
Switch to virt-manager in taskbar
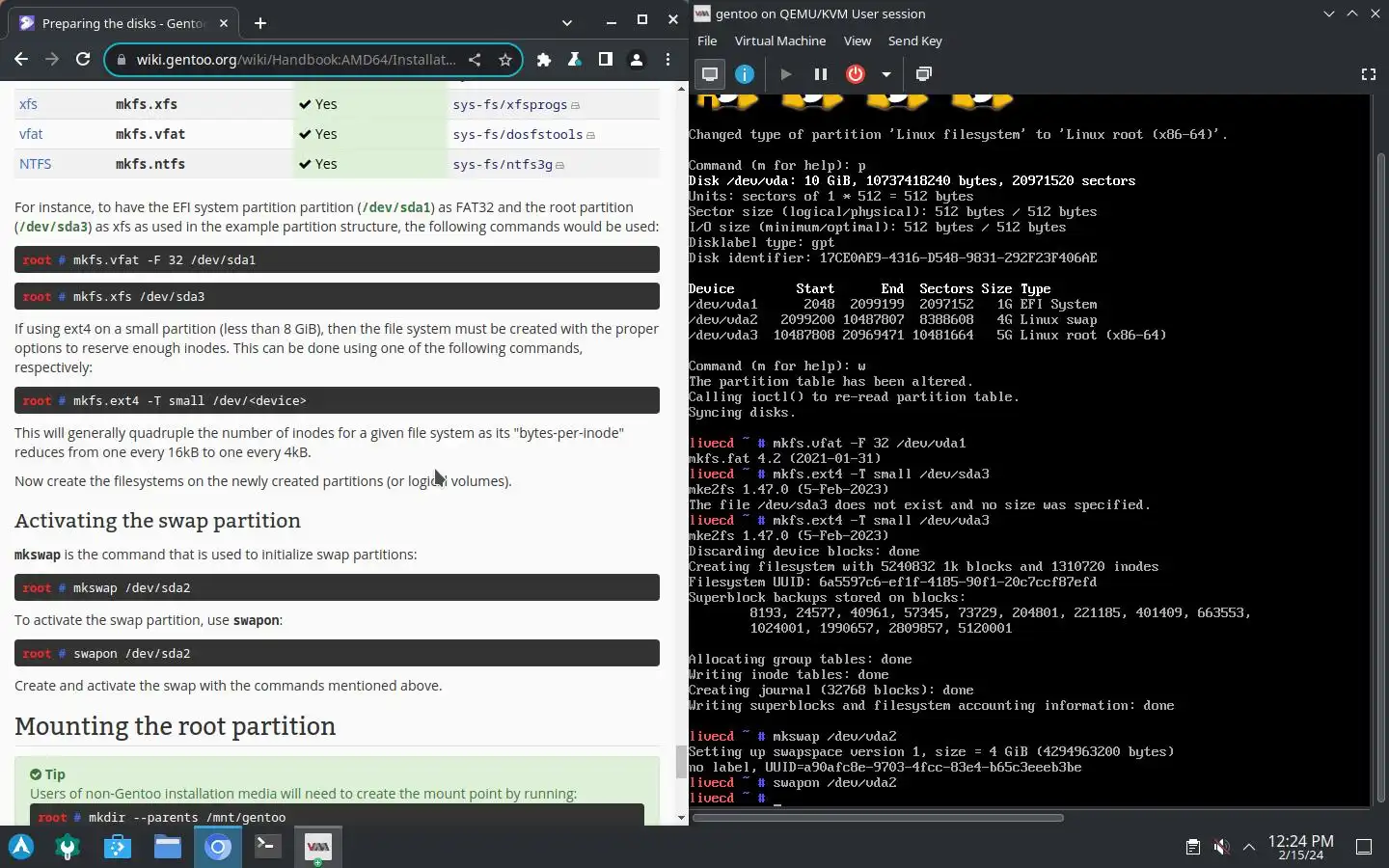click(x=317, y=847)
